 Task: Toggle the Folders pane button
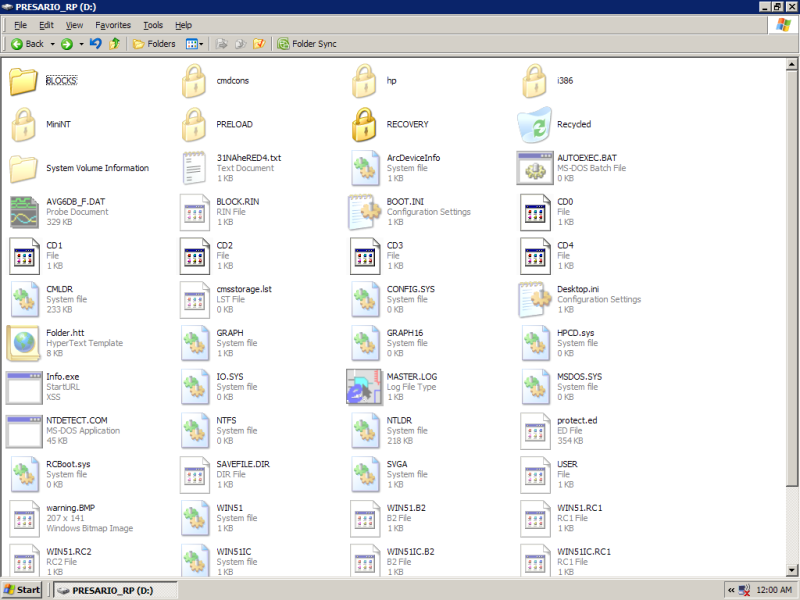(x=154, y=44)
